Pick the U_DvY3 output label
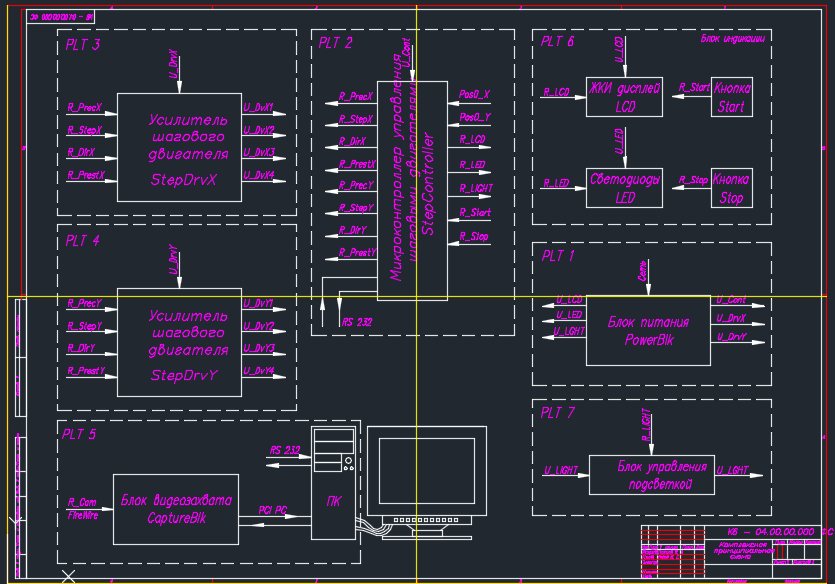Image resolution: width=835 pixels, height=584 pixels. click(x=259, y=348)
